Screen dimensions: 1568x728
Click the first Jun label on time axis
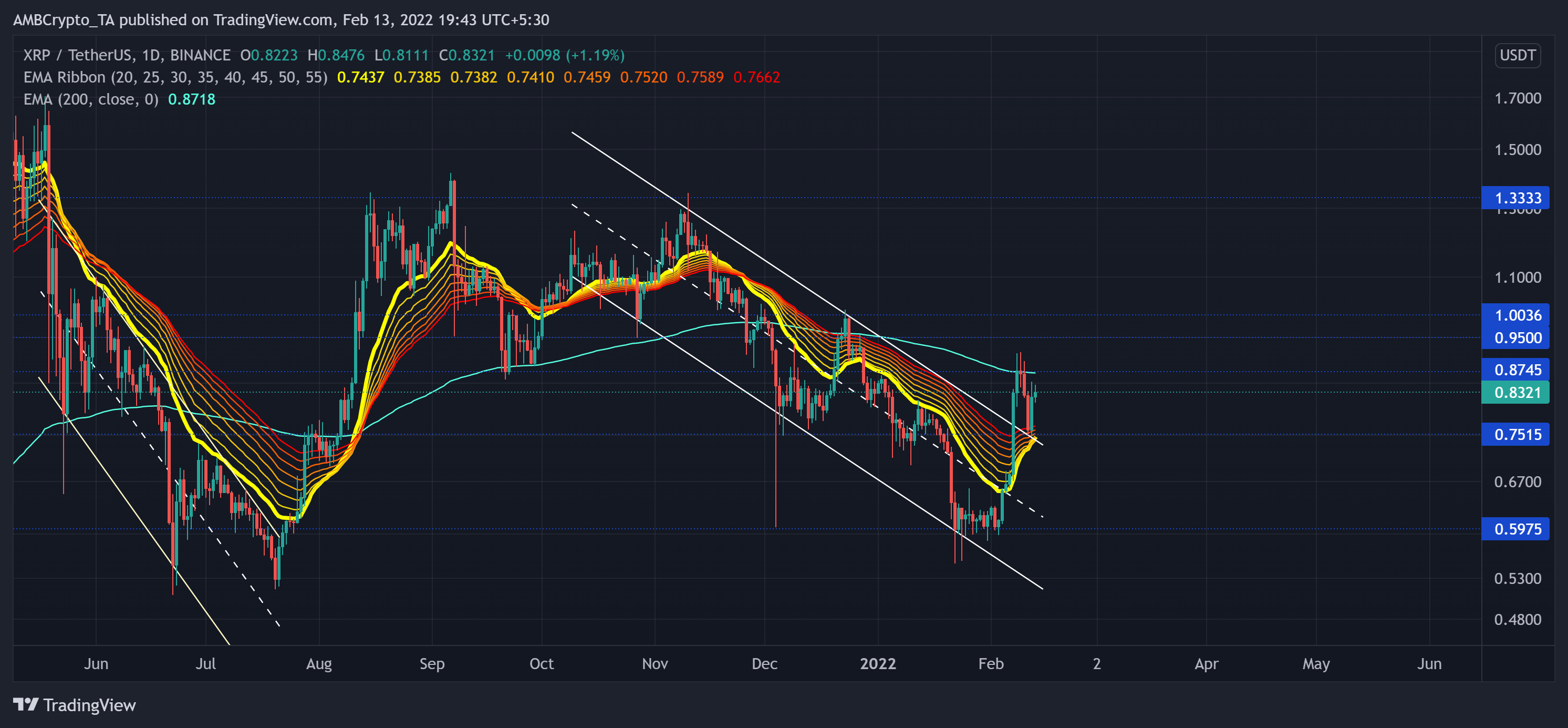pyautogui.click(x=96, y=663)
